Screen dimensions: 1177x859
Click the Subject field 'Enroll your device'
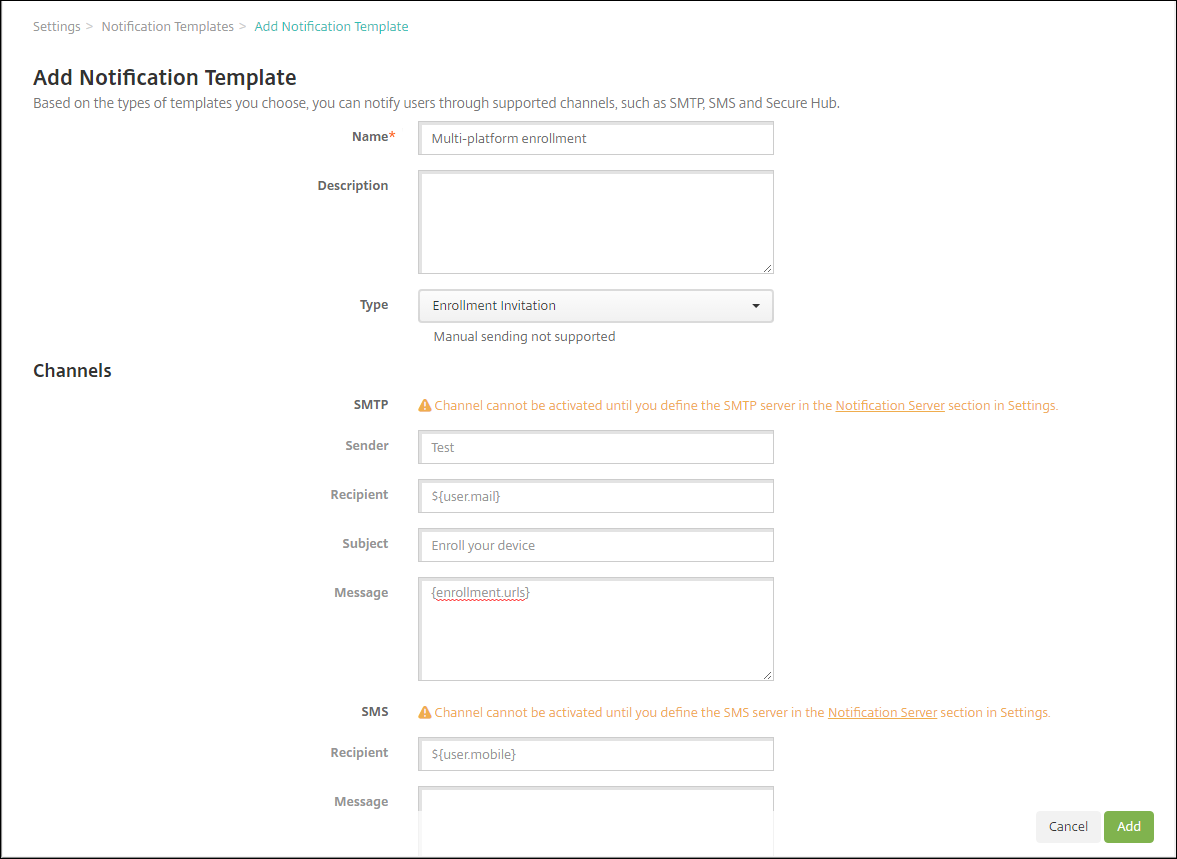[595, 545]
